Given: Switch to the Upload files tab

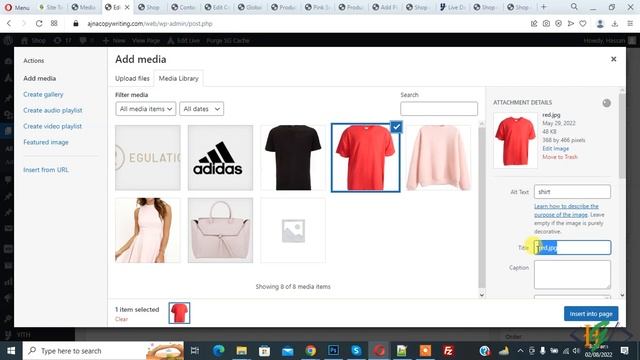Looking at the screenshot, I should coord(132,78).
